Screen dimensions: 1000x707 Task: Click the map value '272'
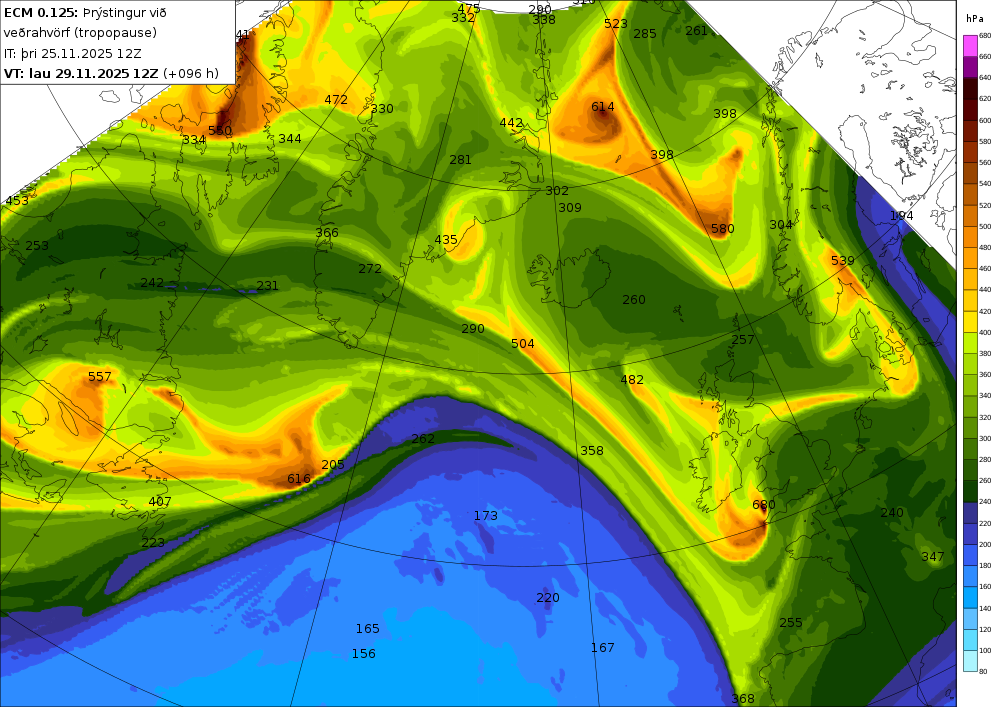tap(370, 268)
